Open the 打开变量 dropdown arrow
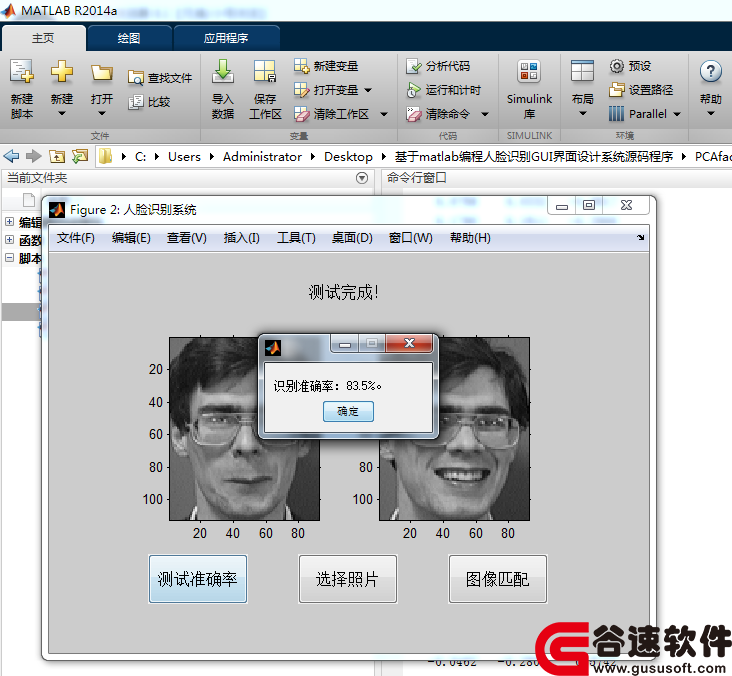This screenshot has width=732, height=676. click(x=368, y=90)
